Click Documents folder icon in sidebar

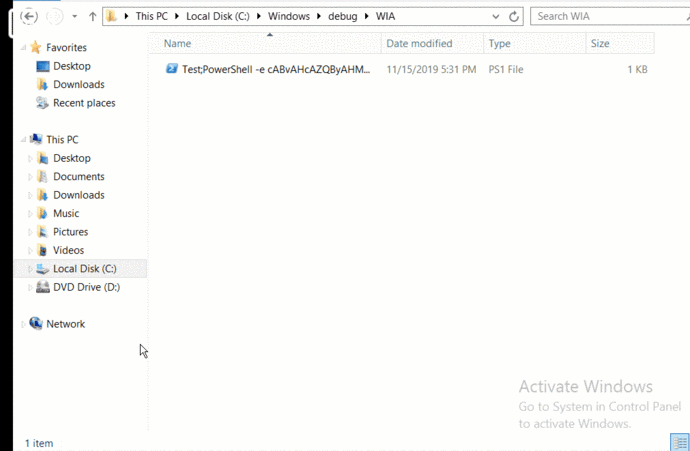point(42,176)
